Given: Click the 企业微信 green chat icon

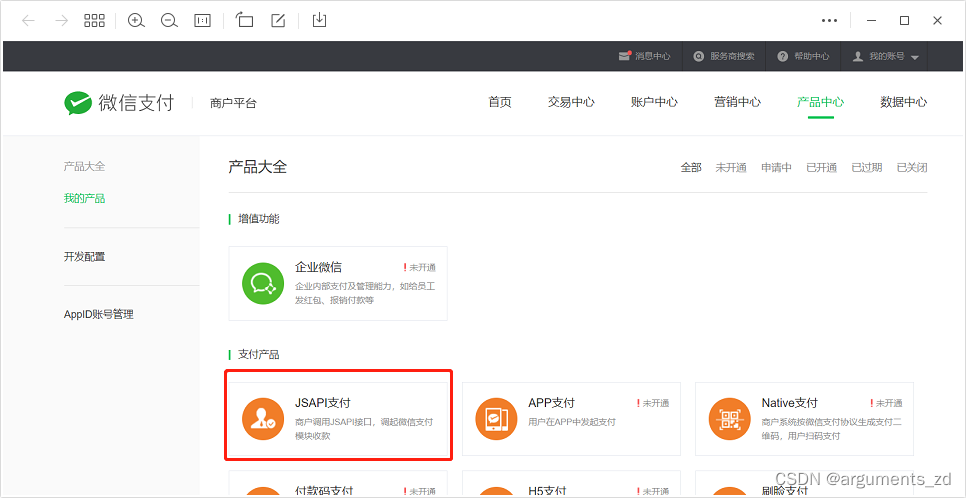Looking at the screenshot, I should click(x=262, y=283).
